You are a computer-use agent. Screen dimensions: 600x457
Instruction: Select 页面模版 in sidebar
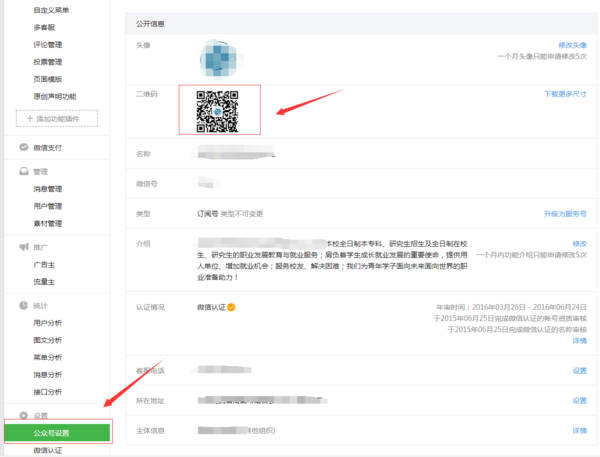[x=47, y=79]
